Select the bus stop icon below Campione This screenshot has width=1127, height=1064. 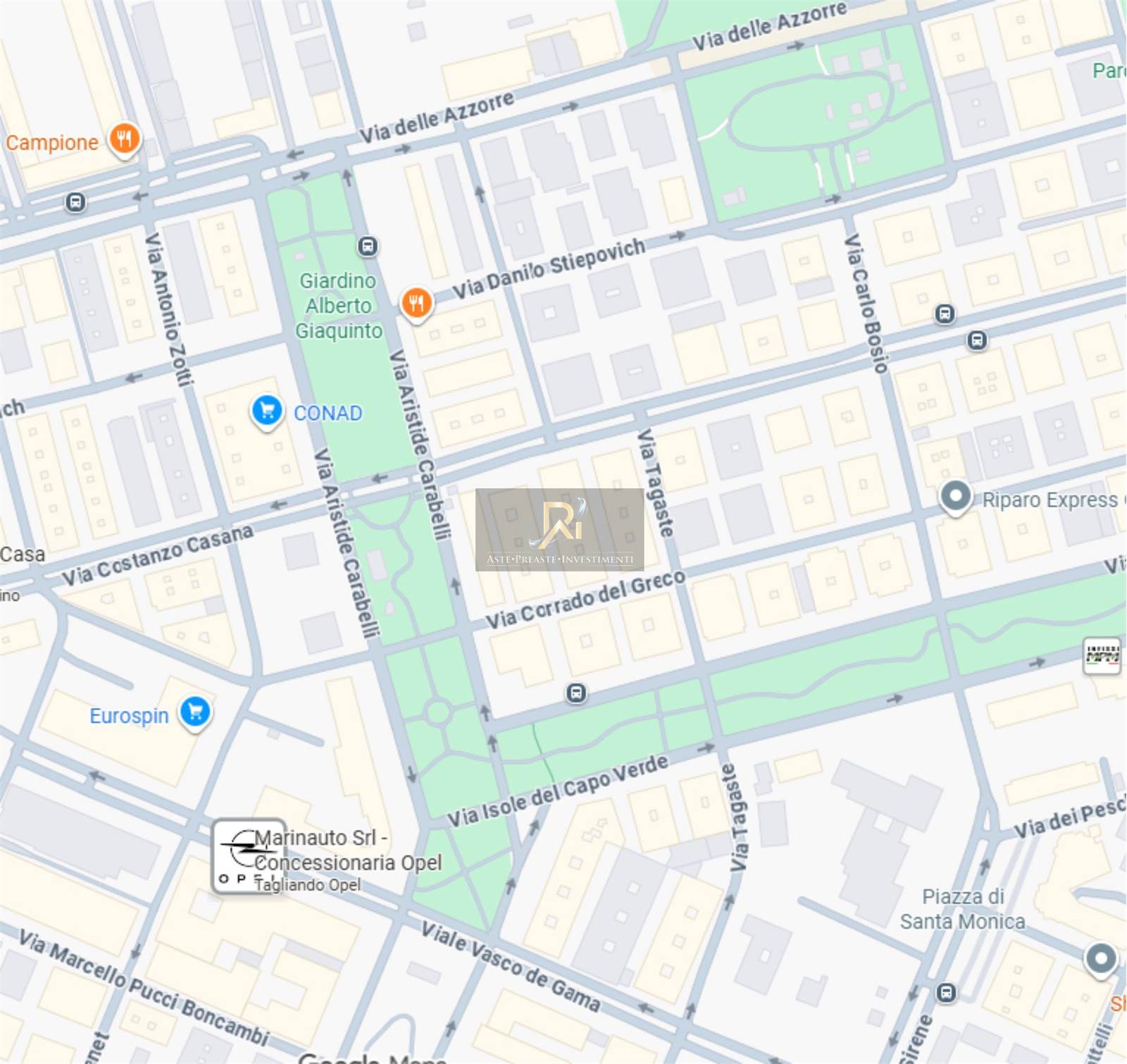(75, 202)
